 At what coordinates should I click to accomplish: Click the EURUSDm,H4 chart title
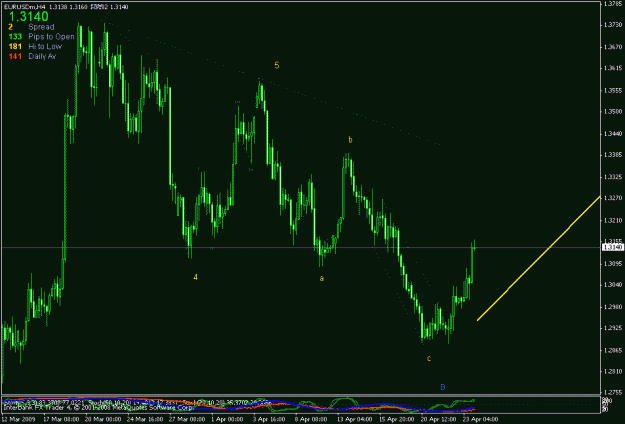pyautogui.click(x=25, y=7)
